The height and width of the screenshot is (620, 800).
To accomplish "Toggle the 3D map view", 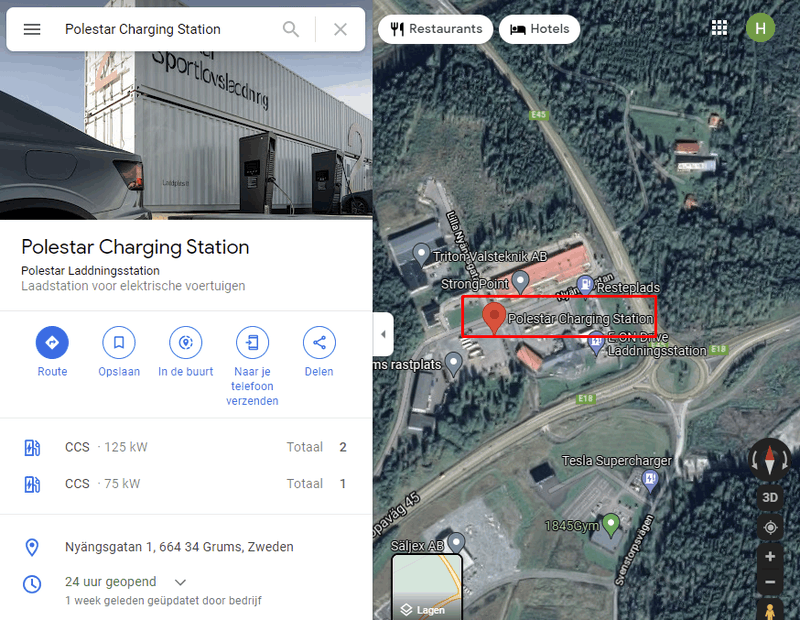I will point(770,497).
